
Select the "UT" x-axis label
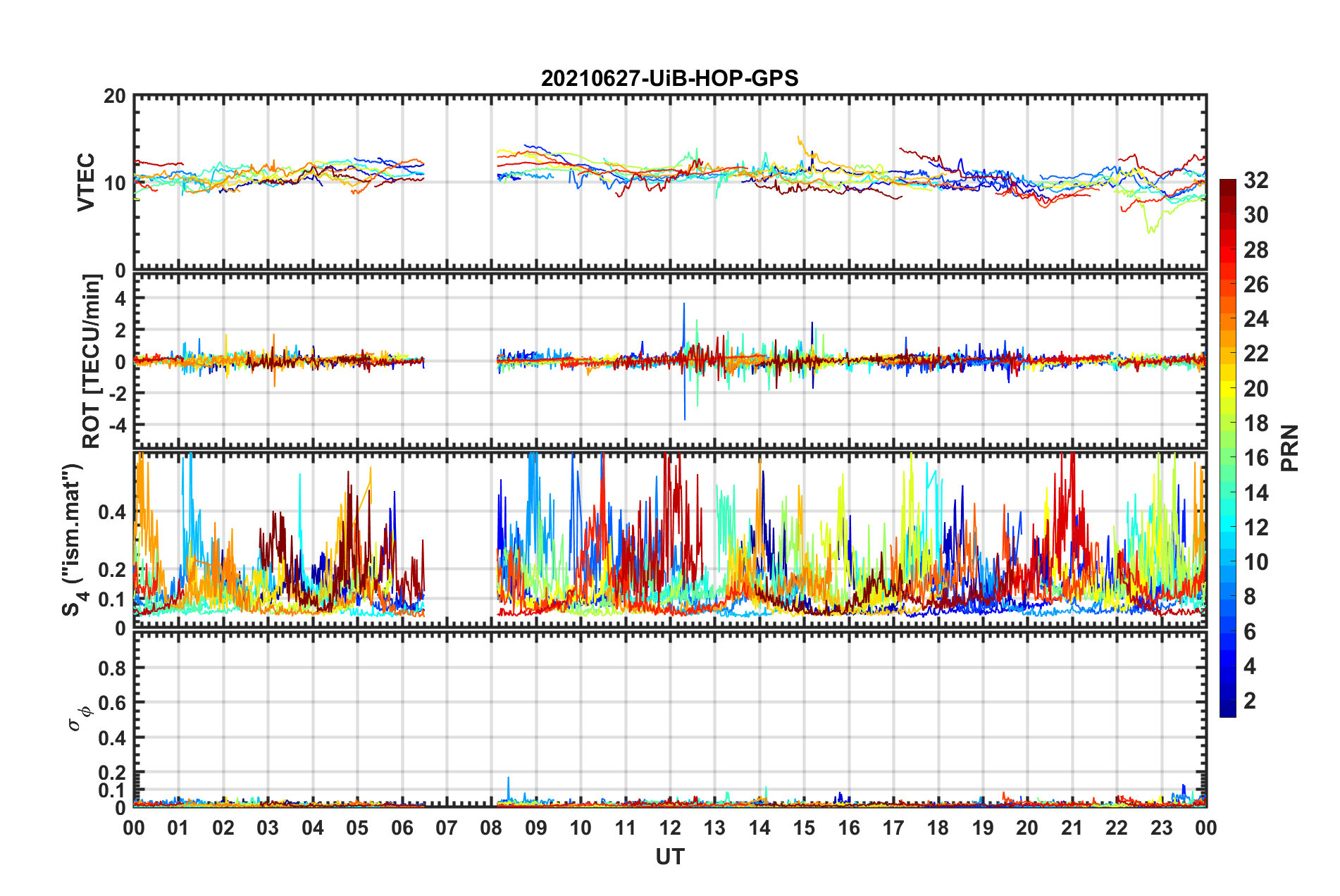[669, 857]
